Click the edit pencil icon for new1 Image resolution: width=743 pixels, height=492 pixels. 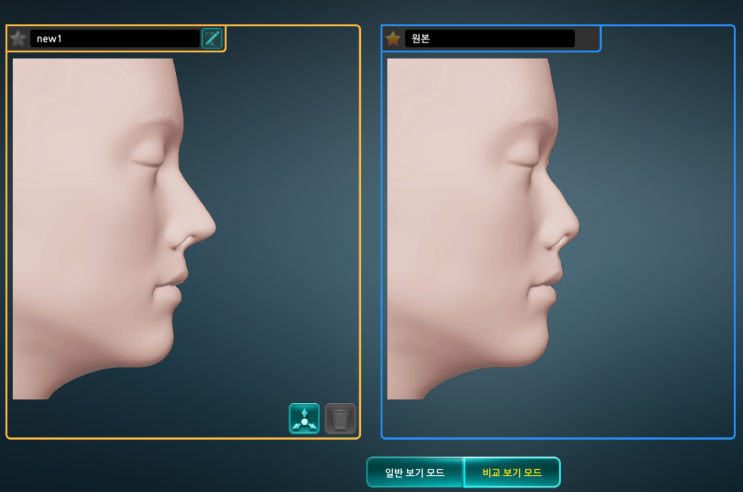(212, 38)
